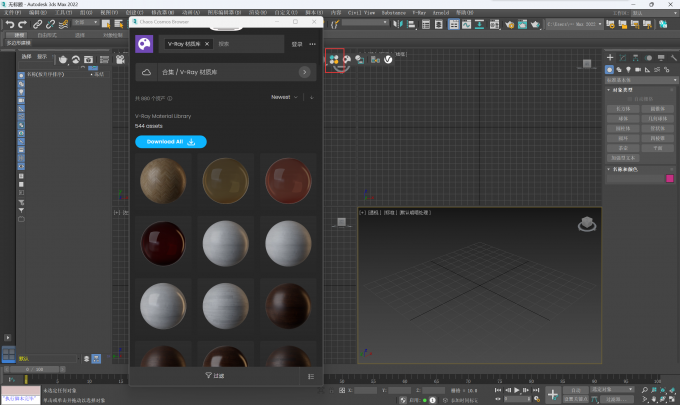Viewport: 680px width, 405px height.
Task: Open the Civil View menu
Action: pos(361,13)
